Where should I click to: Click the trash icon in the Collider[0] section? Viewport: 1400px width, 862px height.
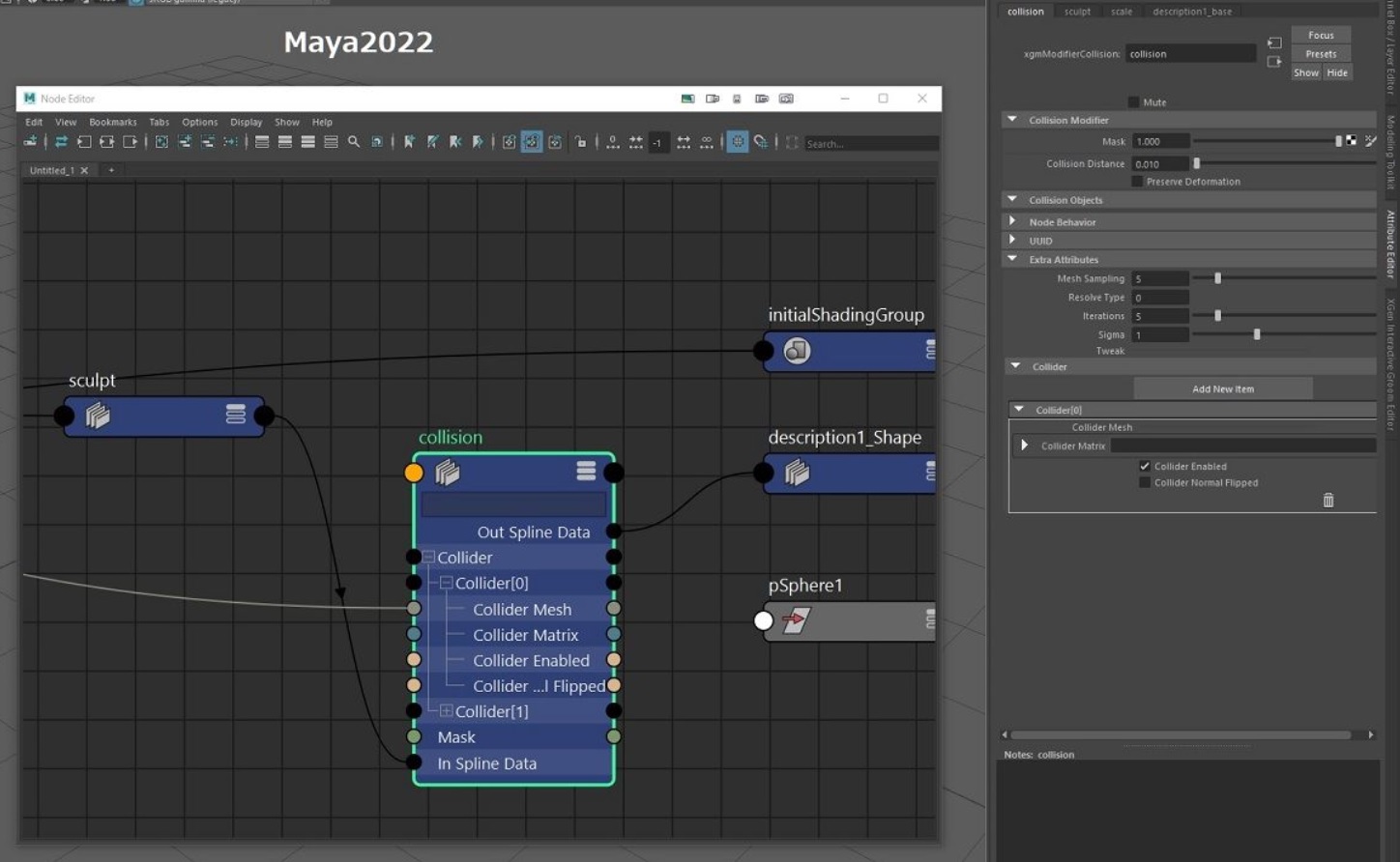point(1328,500)
